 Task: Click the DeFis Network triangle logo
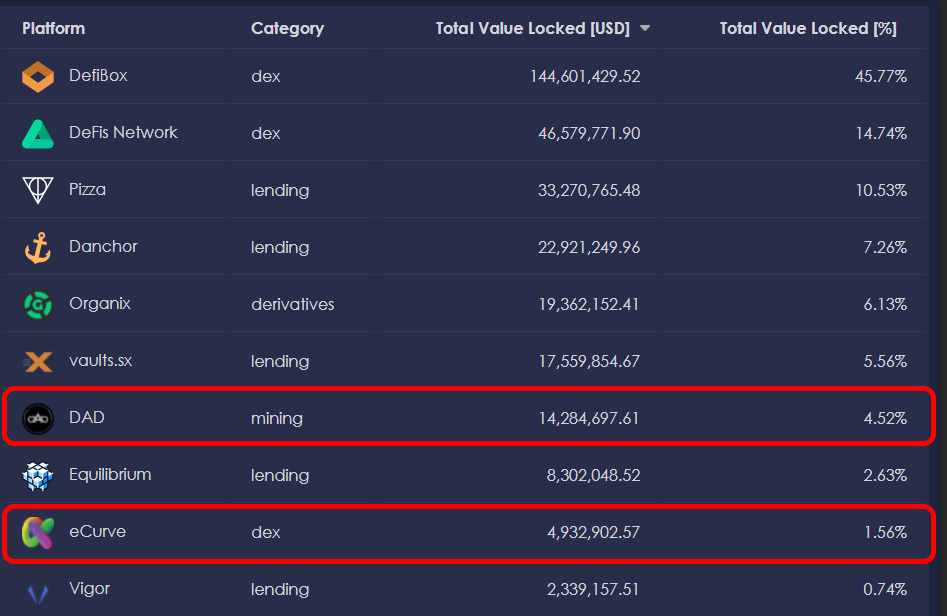pyautogui.click(x=37, y=132)
